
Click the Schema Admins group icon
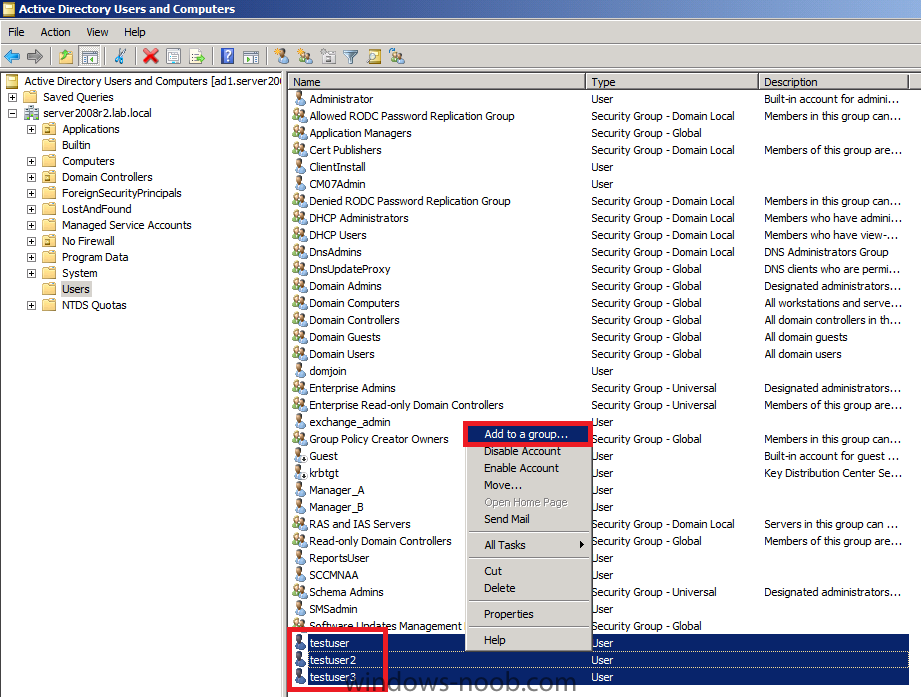(x=300, y=591)
